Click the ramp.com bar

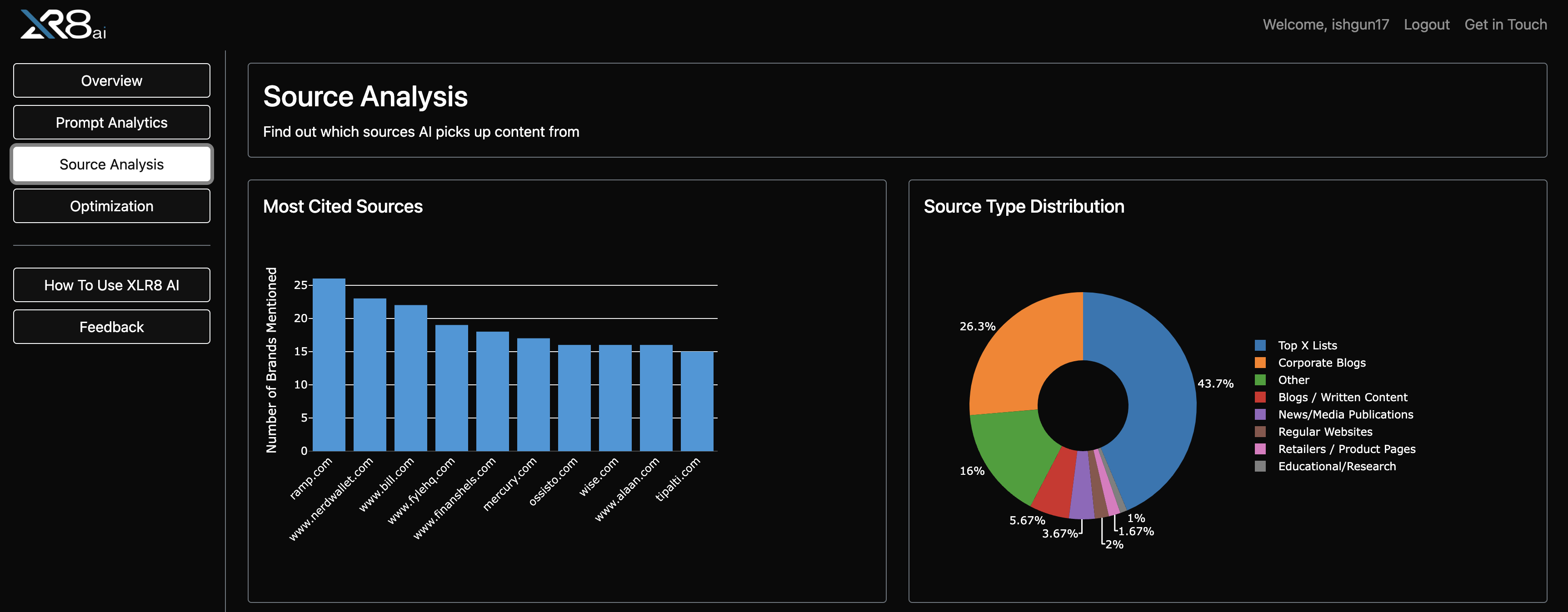point(329,364)
